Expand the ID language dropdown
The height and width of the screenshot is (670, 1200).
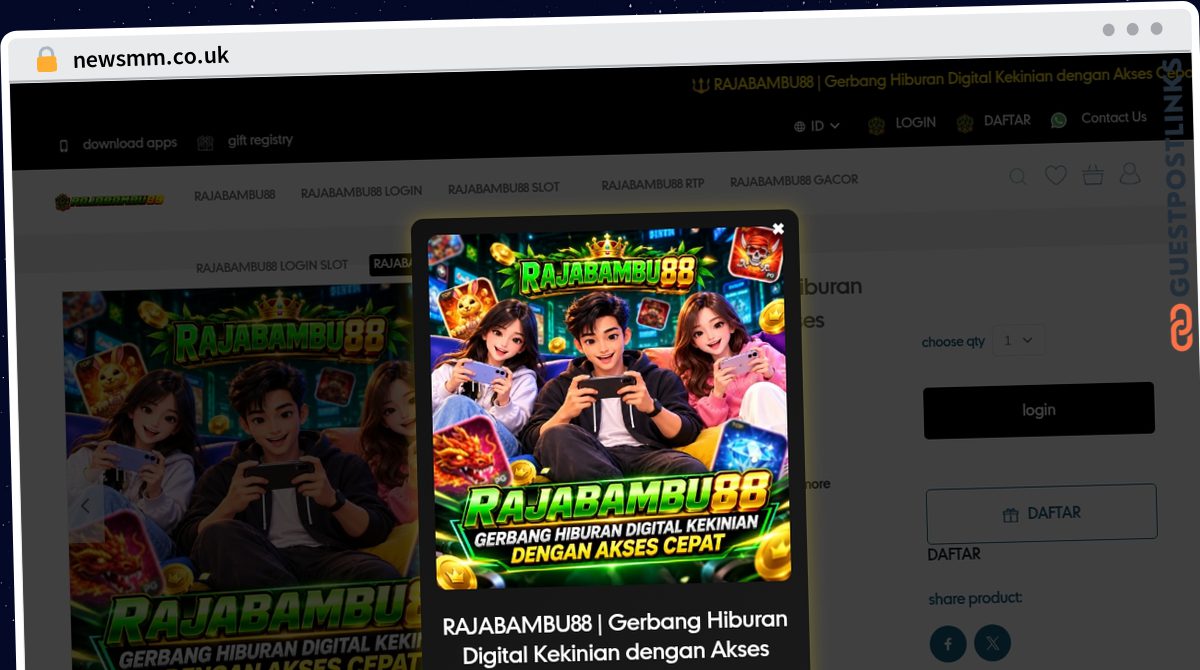[x=817, y=126]
